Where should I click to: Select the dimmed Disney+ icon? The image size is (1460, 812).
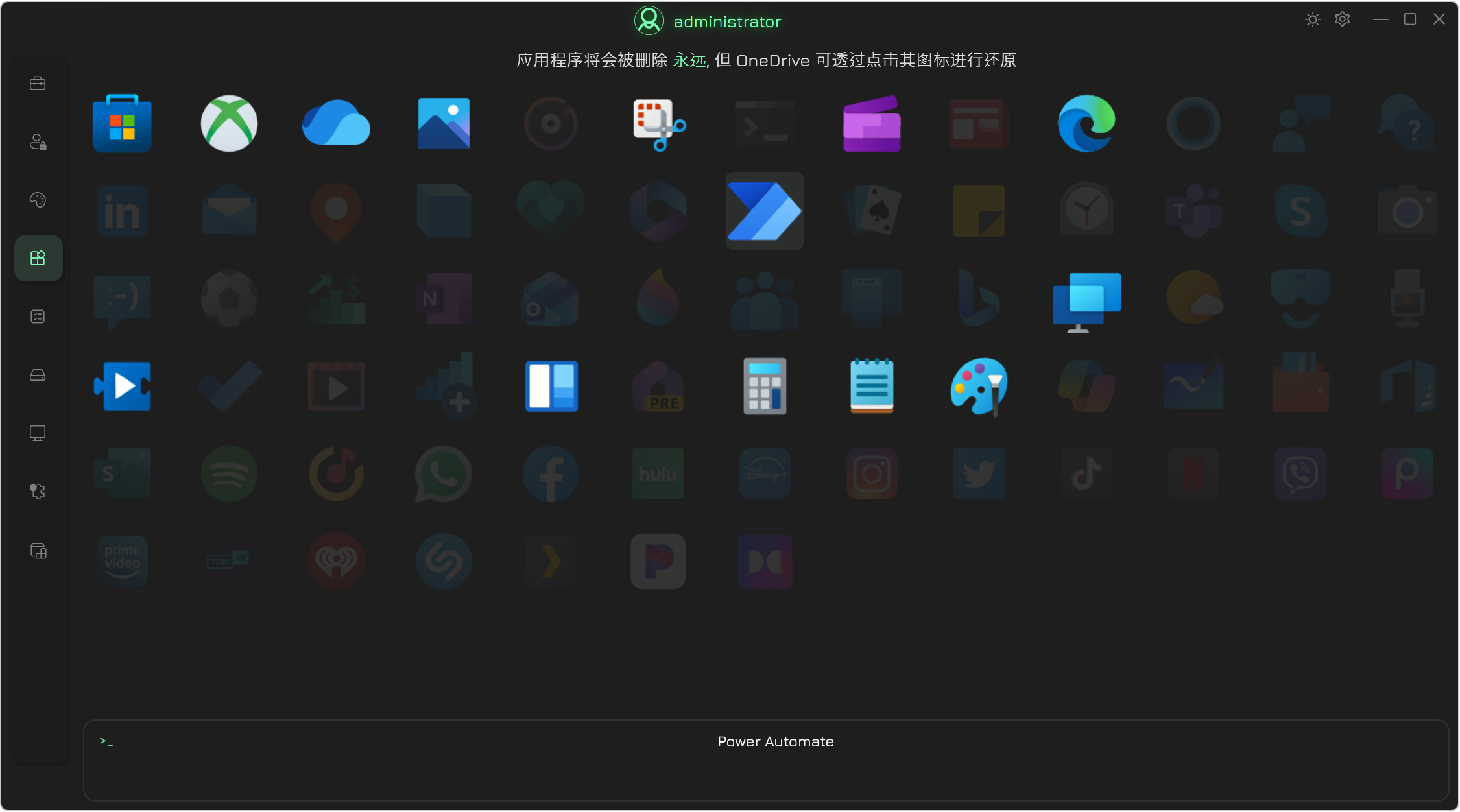[765, 473]
